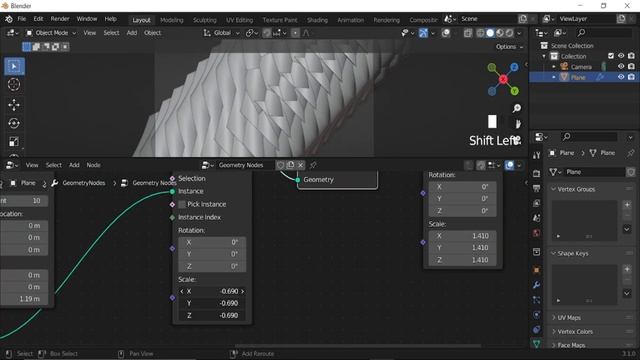Collapse the Vertex Groups panel

pos(553,189)
